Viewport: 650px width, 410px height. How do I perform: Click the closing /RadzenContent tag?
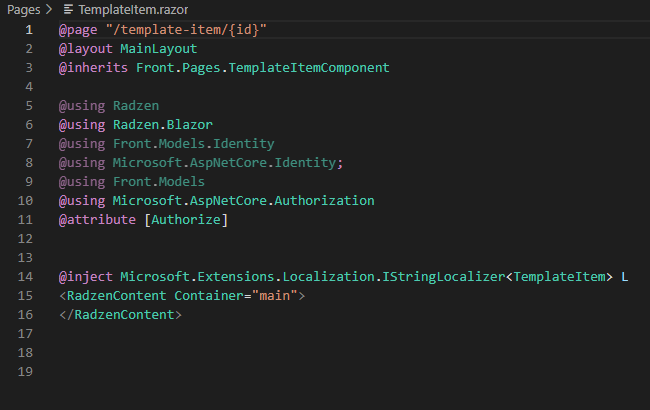(121, 315)
